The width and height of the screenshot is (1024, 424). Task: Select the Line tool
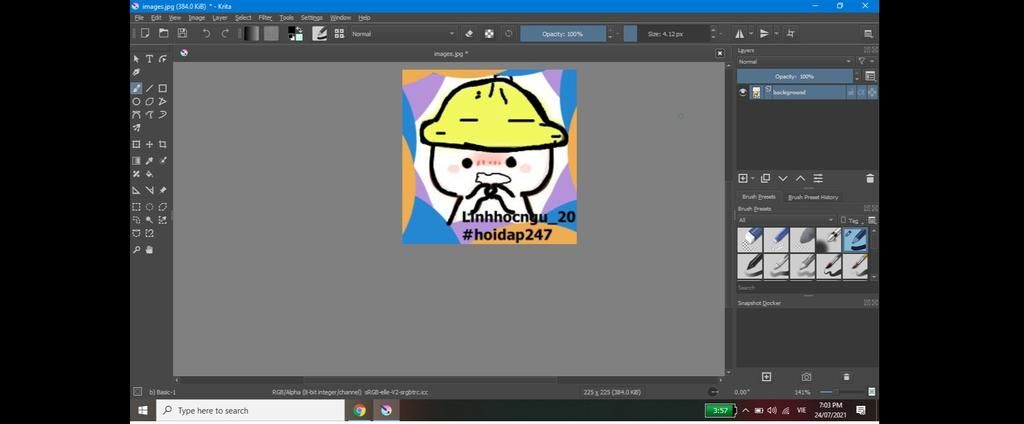click(150, 88)
